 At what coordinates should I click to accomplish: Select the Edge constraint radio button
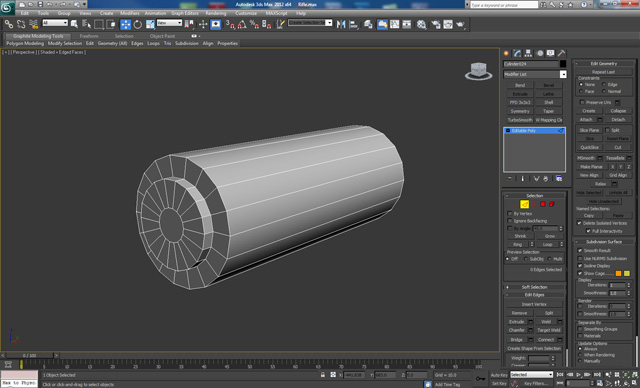[604, 84]
